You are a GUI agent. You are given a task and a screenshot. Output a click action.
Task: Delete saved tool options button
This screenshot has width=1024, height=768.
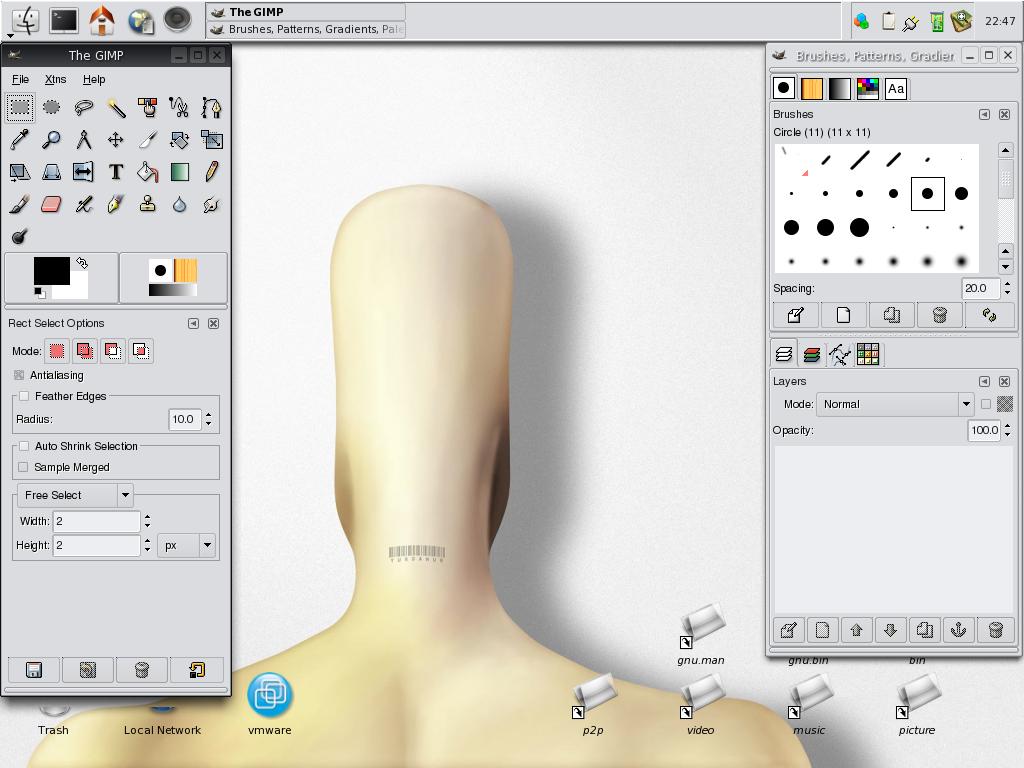click(142, 670)
